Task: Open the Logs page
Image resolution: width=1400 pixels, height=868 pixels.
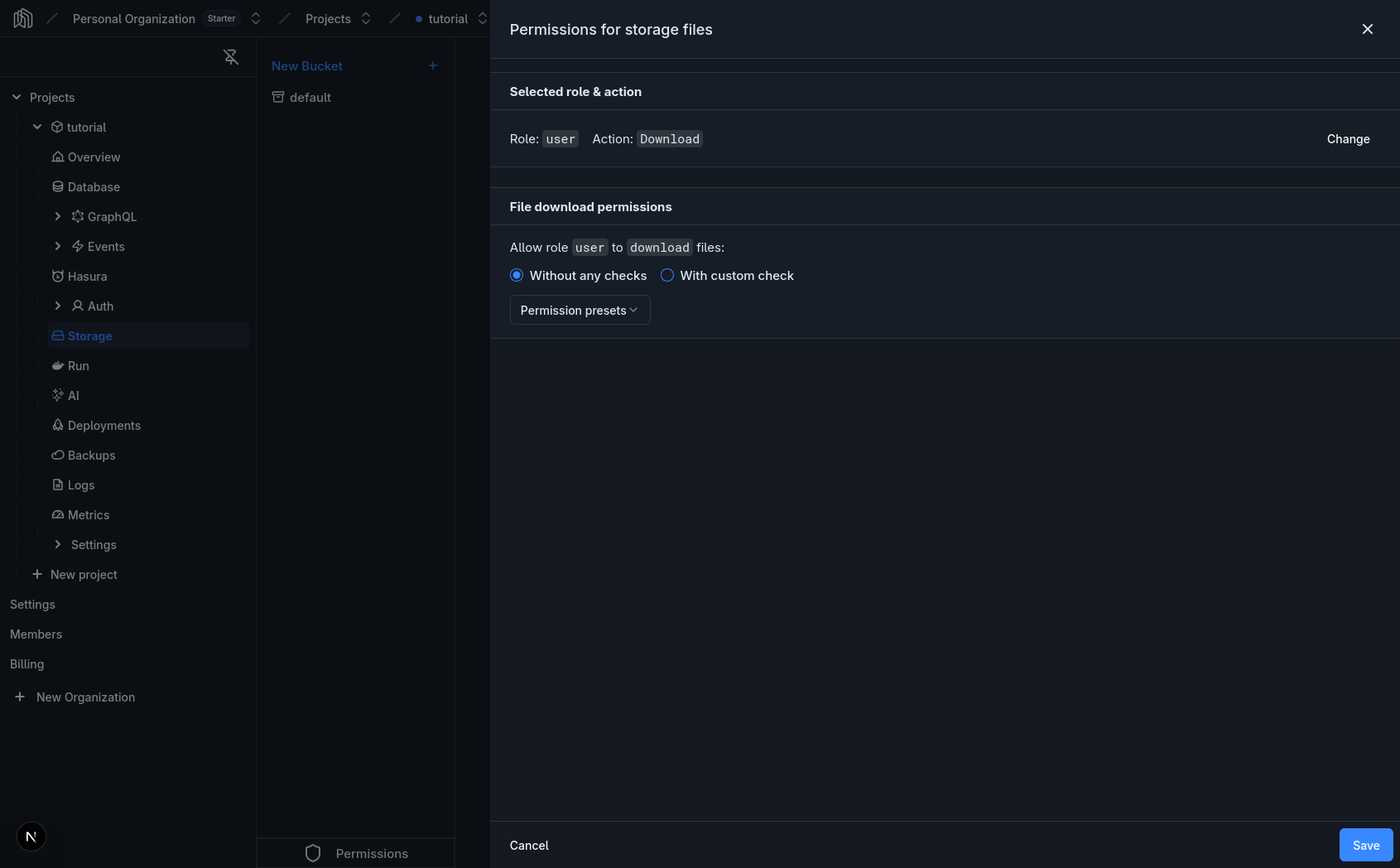Action: [x=81, y=485]
